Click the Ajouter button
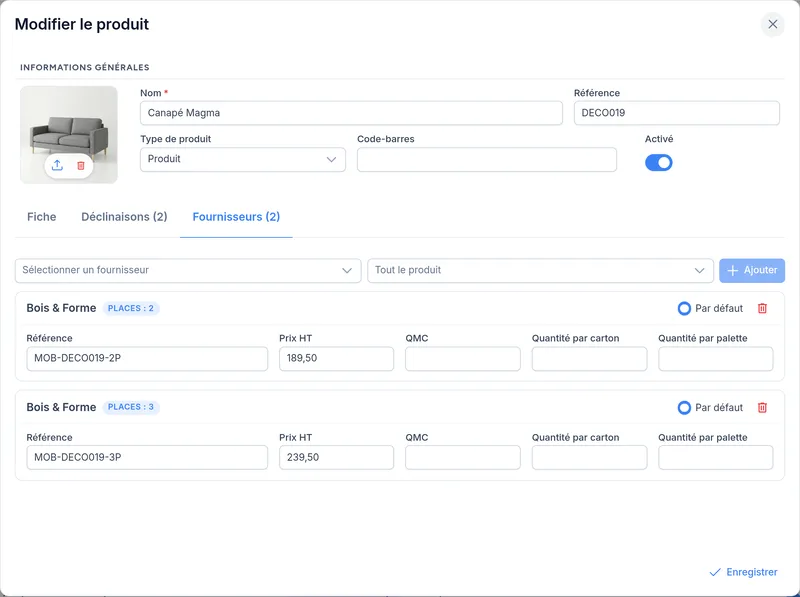This screenshot has width=800, height=597. pos(752,270)
